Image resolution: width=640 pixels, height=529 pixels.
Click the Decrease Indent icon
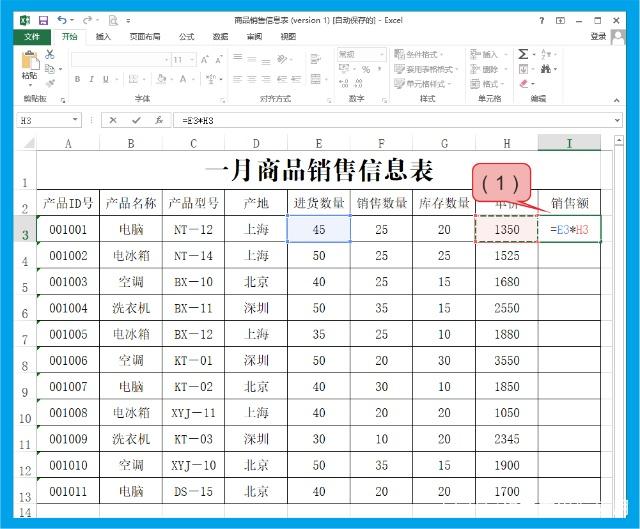click(282, 79)
